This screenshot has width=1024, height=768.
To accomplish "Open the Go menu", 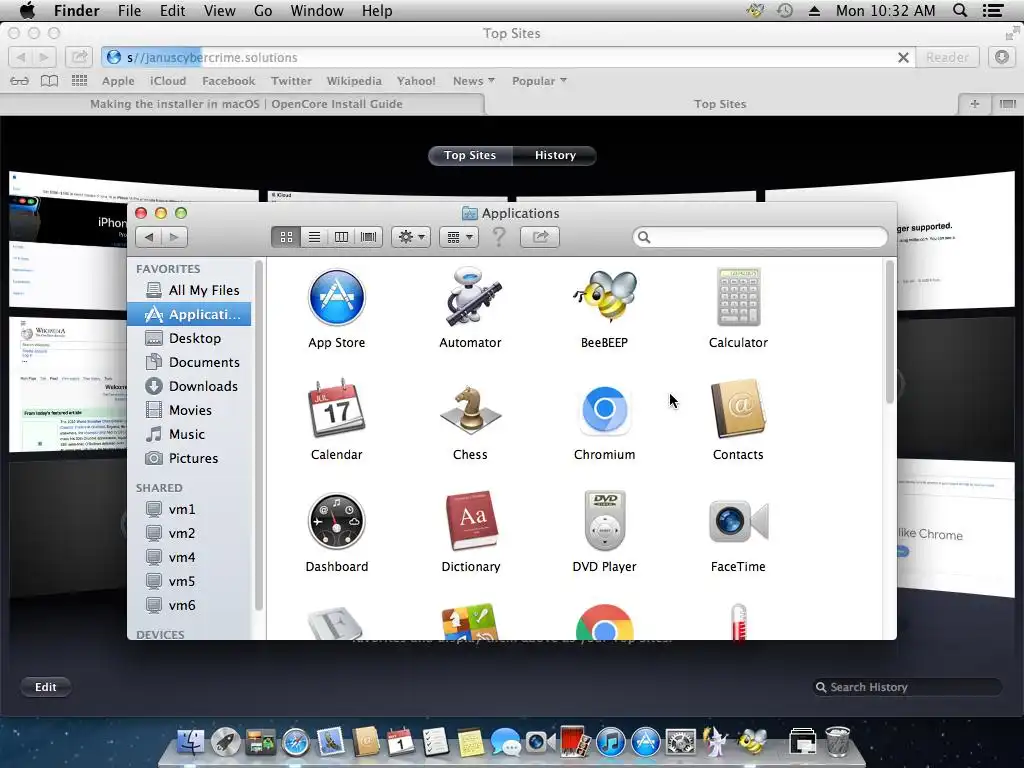I will 263,10.
